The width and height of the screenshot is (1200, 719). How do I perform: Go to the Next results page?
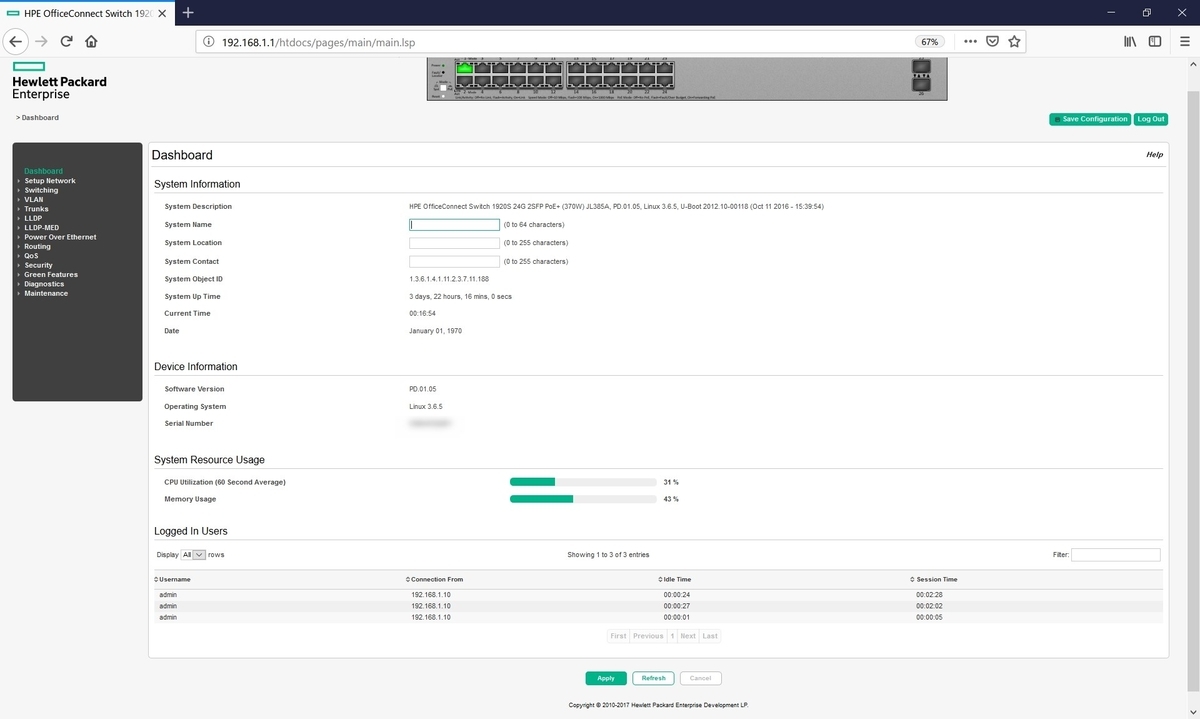click(688, 636)
